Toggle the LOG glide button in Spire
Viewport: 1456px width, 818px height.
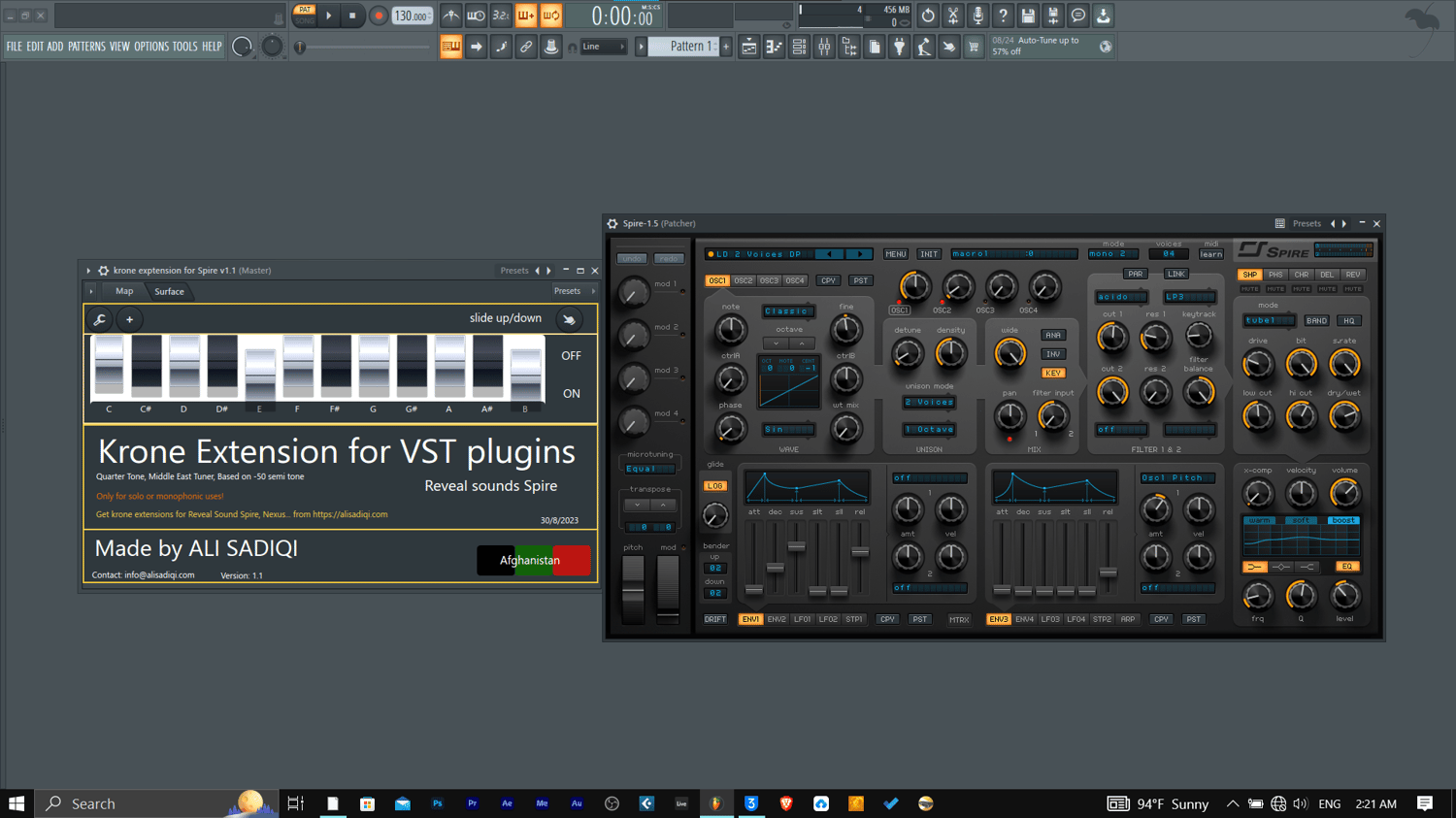click(x=714, y=485)
